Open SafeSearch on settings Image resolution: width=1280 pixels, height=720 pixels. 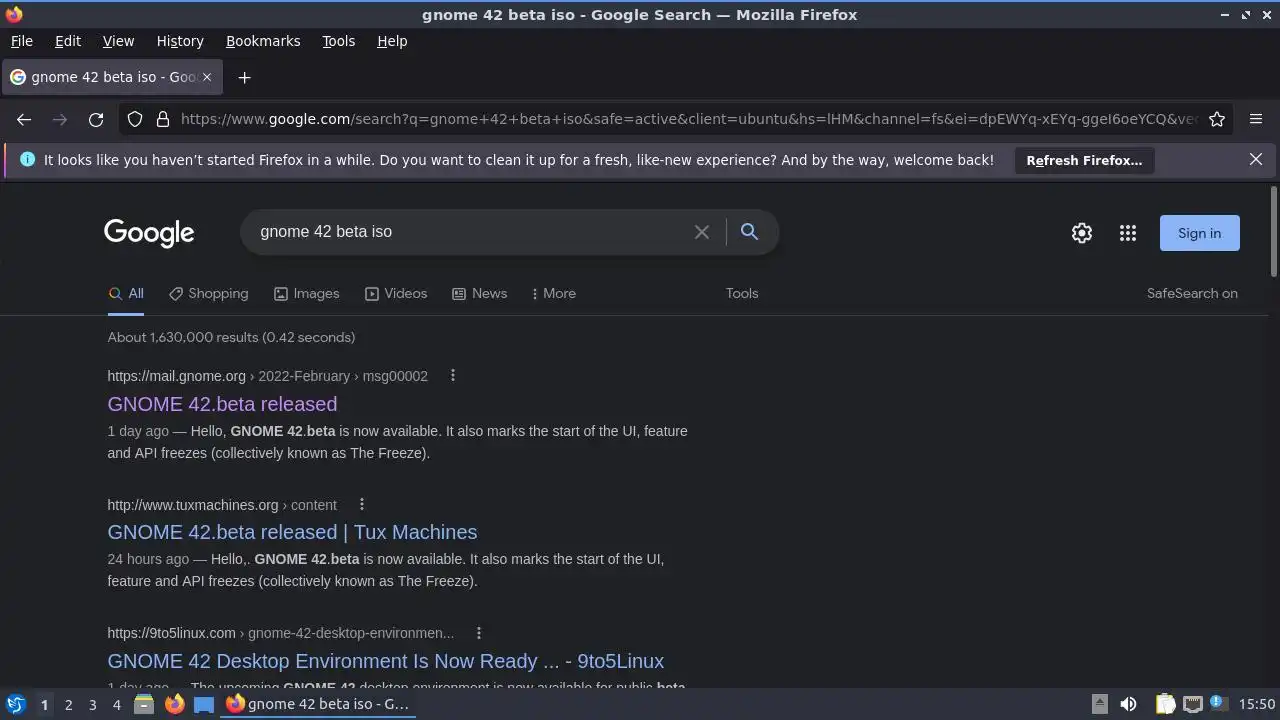1192,293
